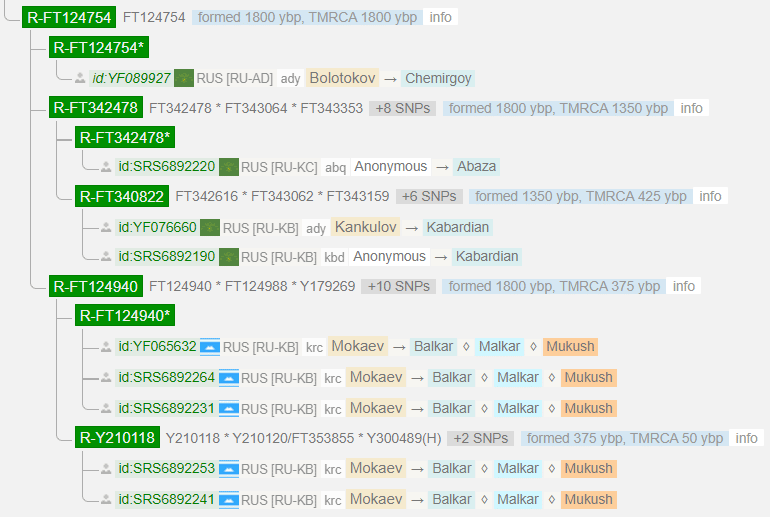The image size is (770, 517).
Task: Open the info link for R-FT124940
Action: point(684,287)
